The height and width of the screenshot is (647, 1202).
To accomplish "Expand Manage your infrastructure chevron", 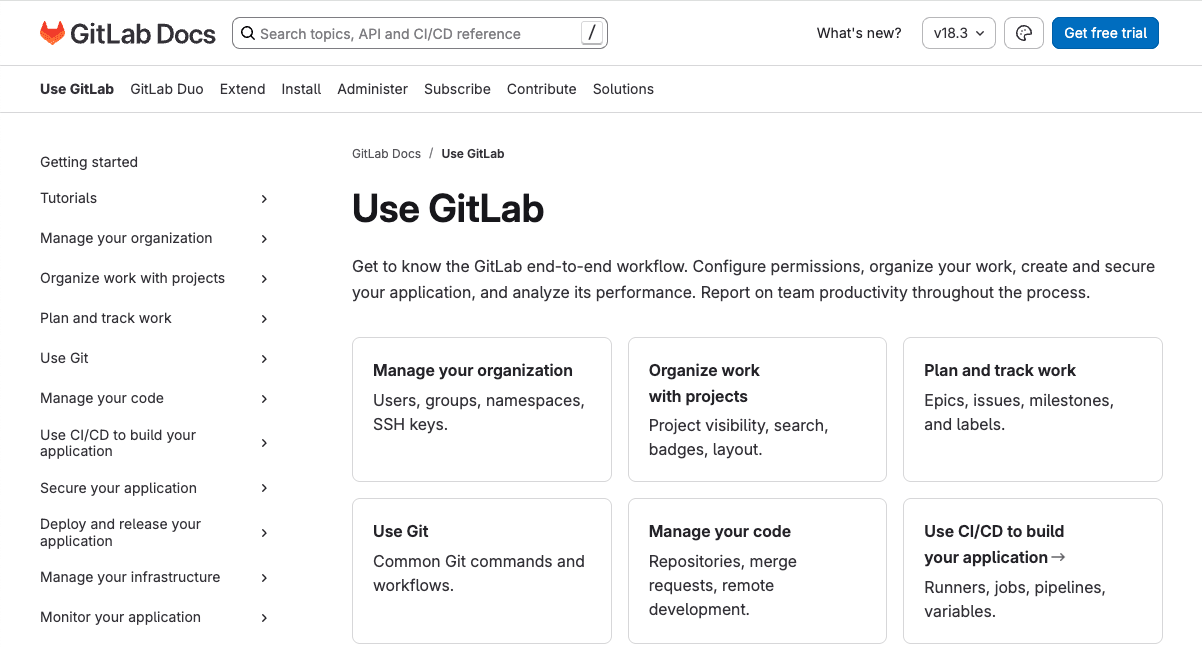I will [264, 578].
